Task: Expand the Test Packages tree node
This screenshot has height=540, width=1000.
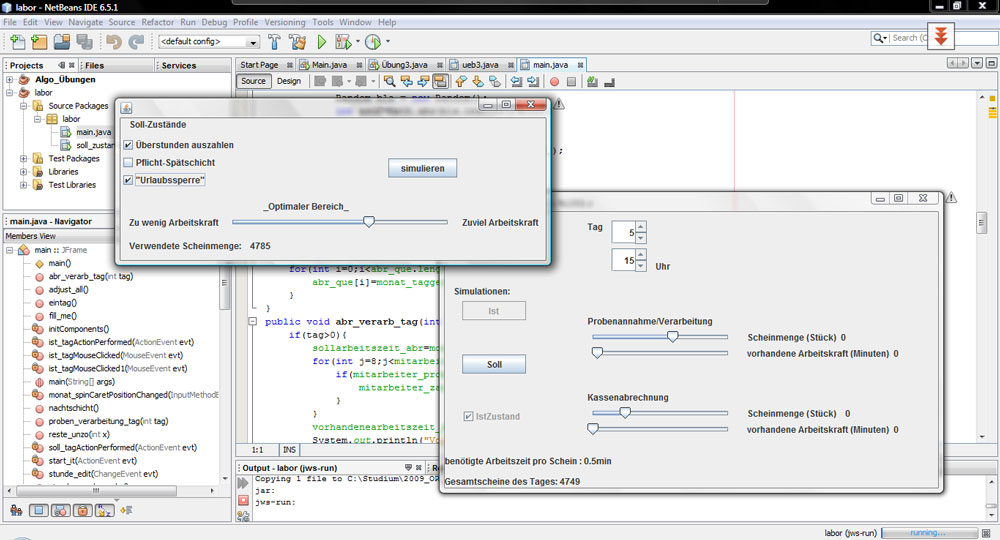Action: (24, 158)
